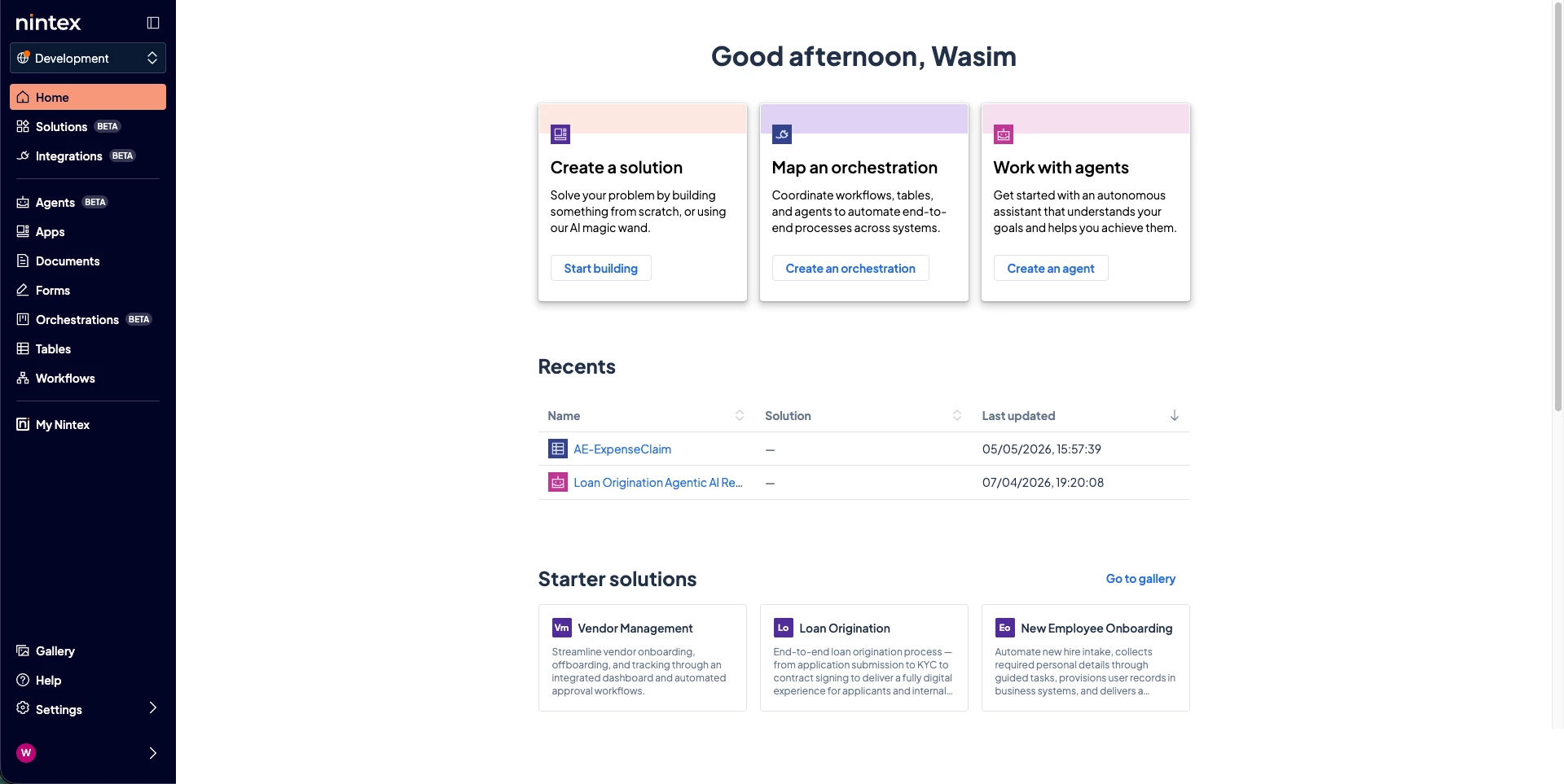Open the Tables grid icon
The image size is (1564, 784).
coord(23,348)
